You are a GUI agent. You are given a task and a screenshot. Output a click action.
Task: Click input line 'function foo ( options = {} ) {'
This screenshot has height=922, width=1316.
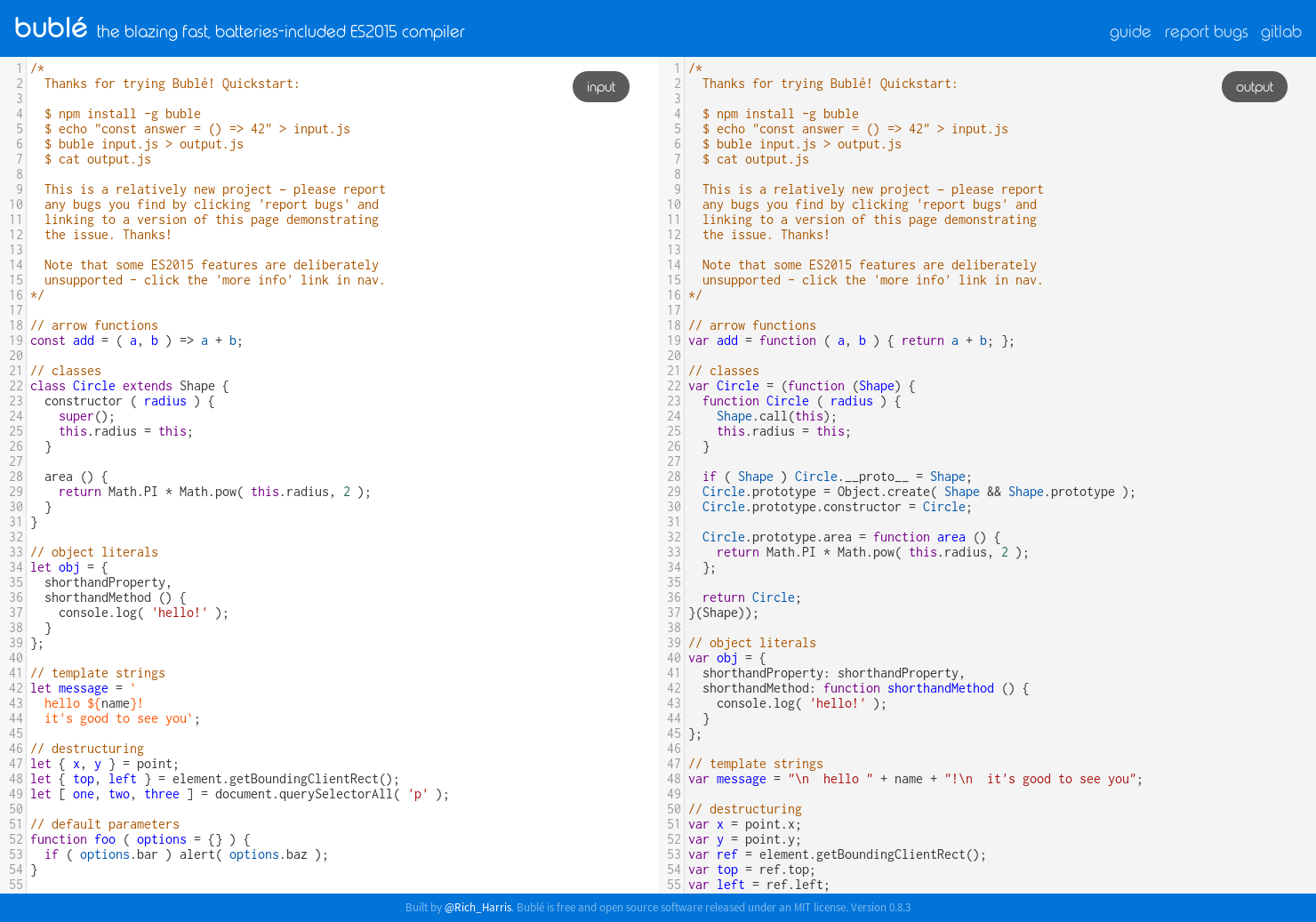point(140,839)
